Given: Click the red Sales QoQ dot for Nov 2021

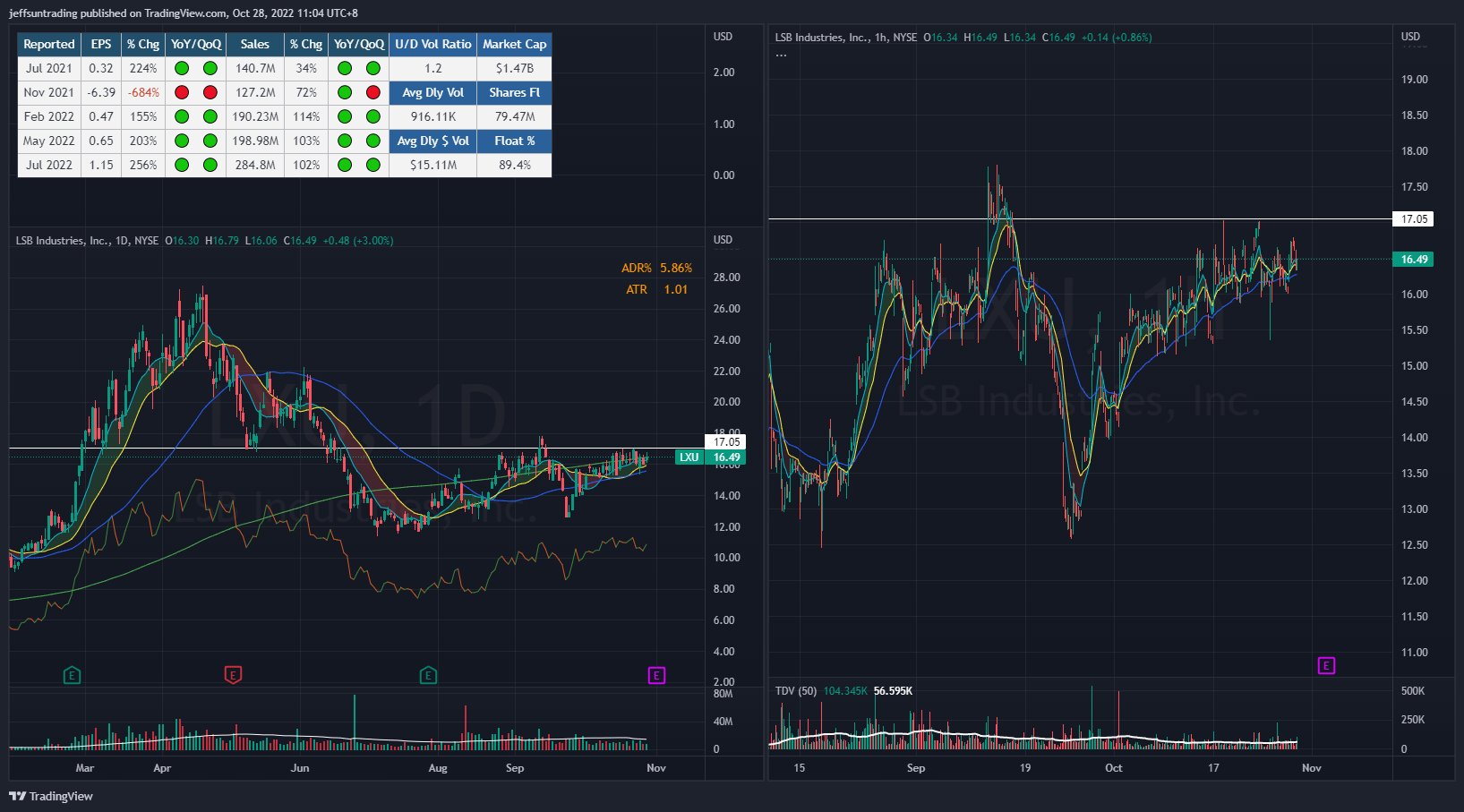Looking at the screenshot, I should pos(373,92).
